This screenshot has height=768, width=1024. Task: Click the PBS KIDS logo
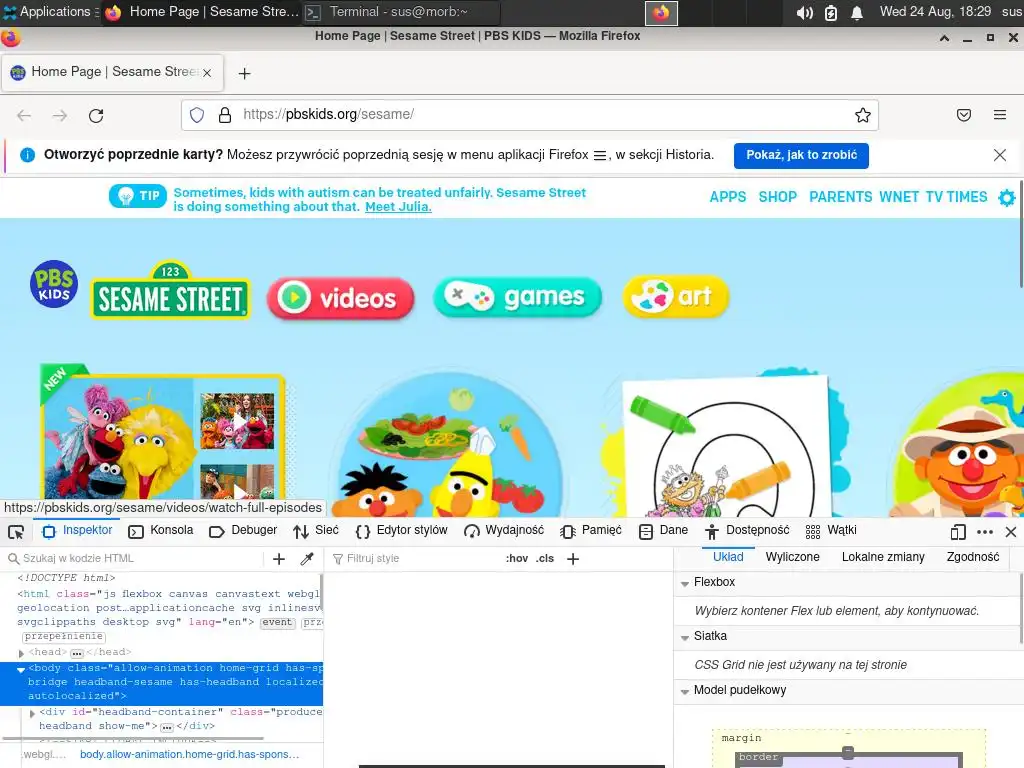pyautogui.click(x=54, y=284)
